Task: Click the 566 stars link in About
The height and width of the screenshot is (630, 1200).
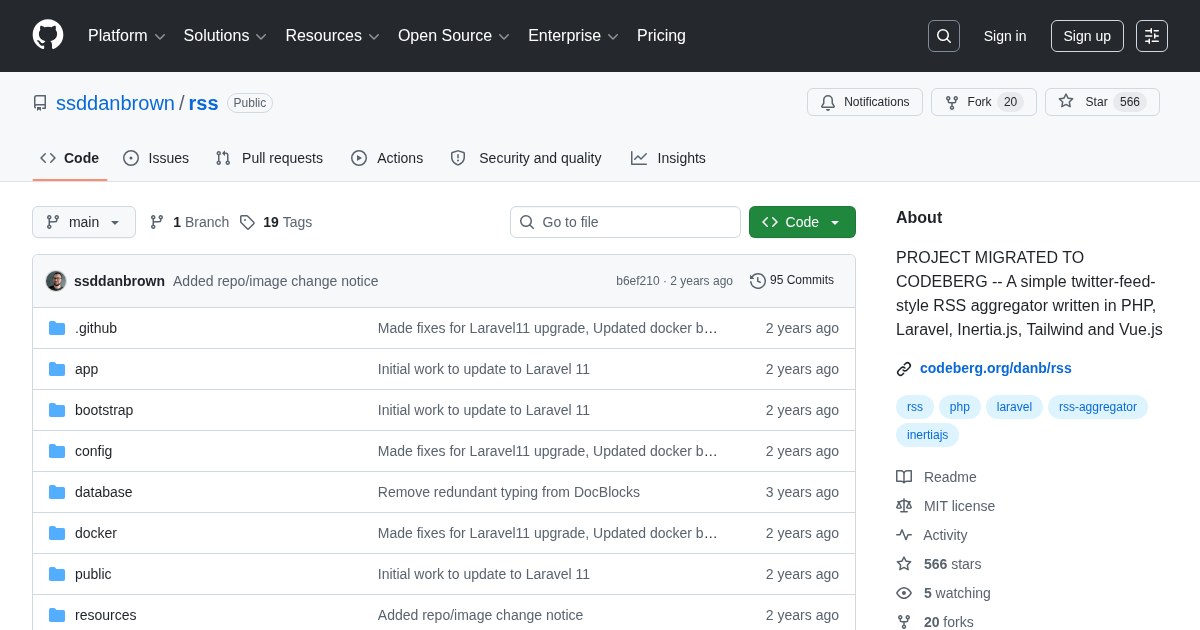Action: pos(952,564)
